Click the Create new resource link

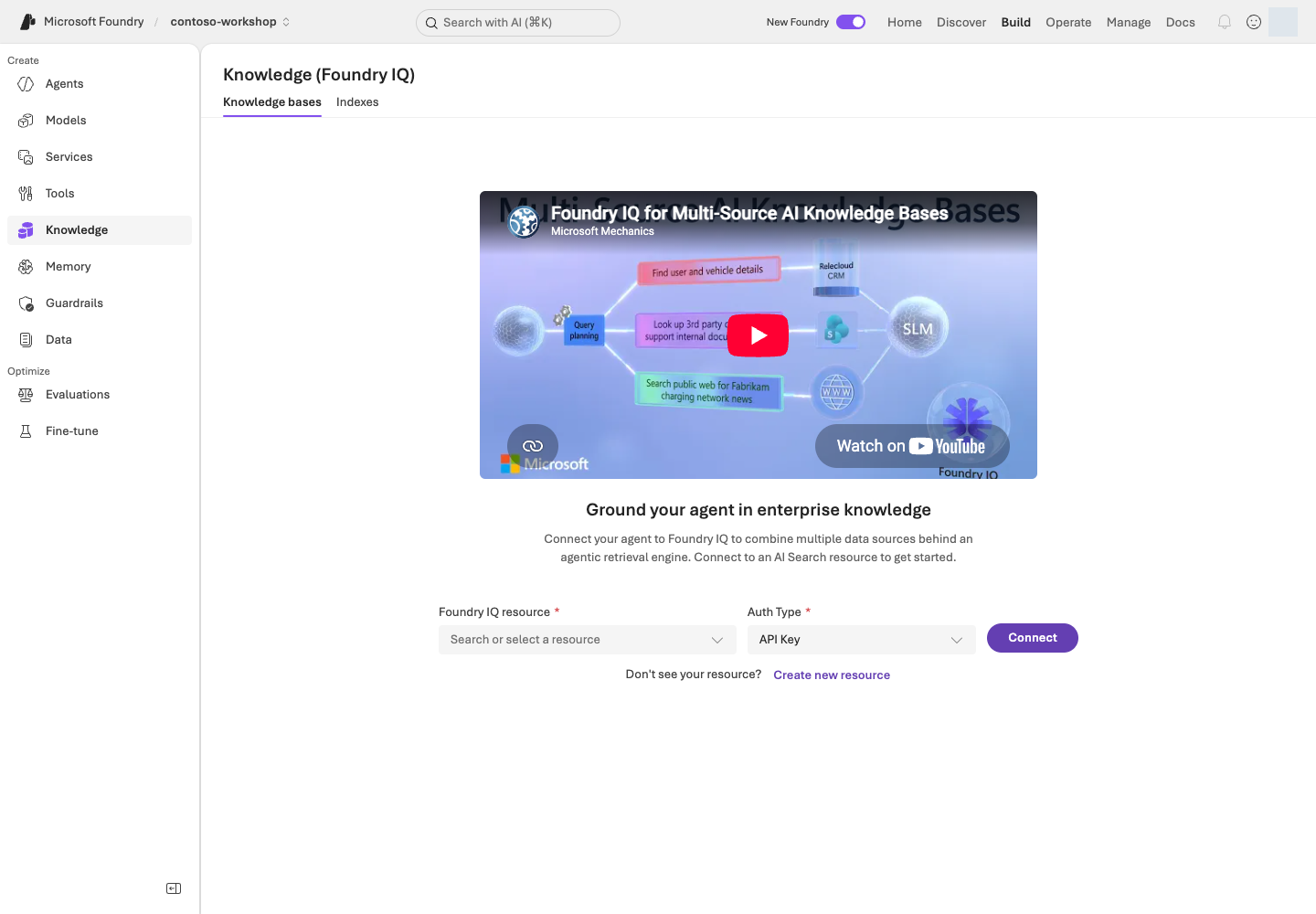(x=832, y=675)
